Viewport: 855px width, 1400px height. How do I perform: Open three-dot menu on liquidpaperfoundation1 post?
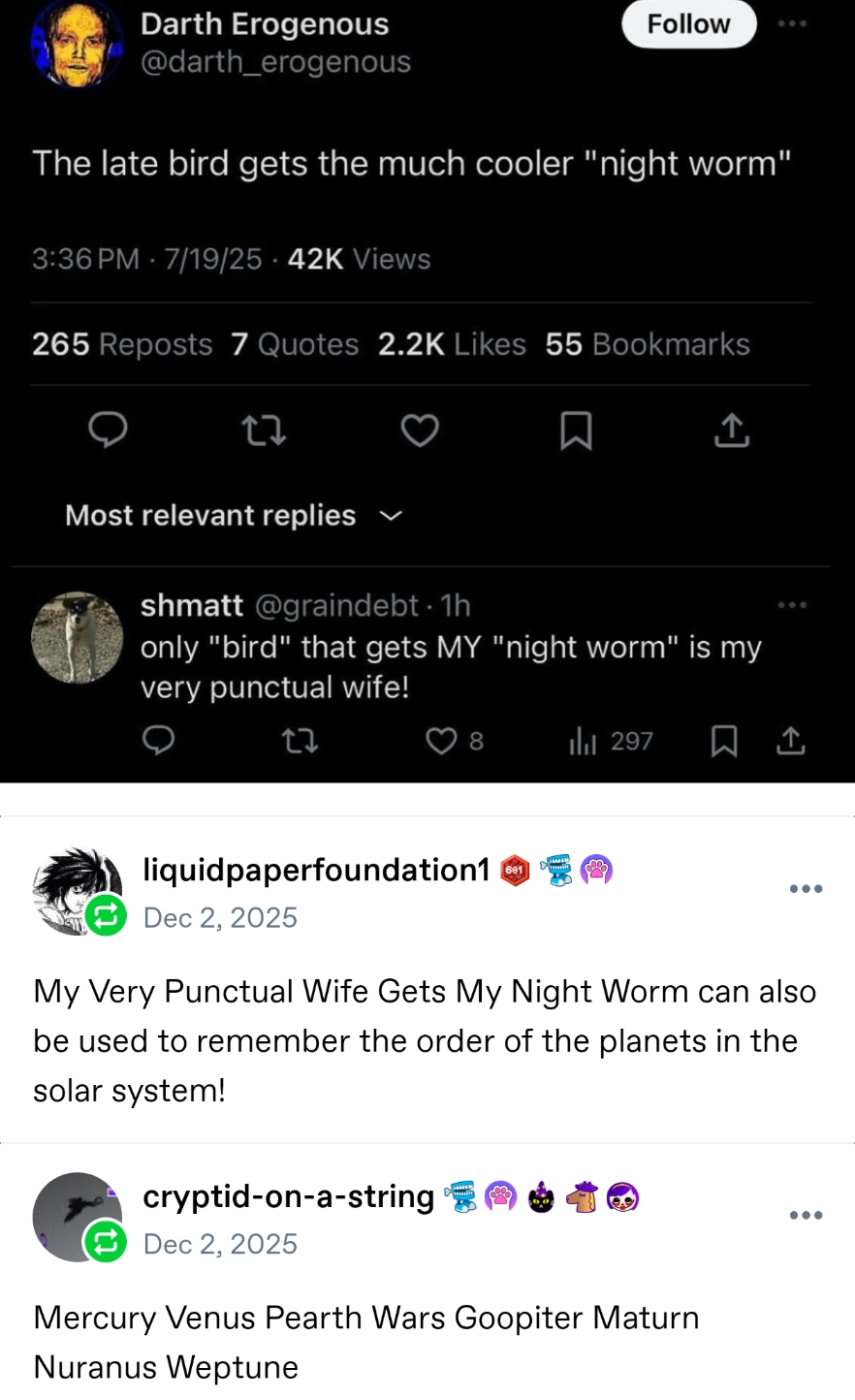point(806,889)
